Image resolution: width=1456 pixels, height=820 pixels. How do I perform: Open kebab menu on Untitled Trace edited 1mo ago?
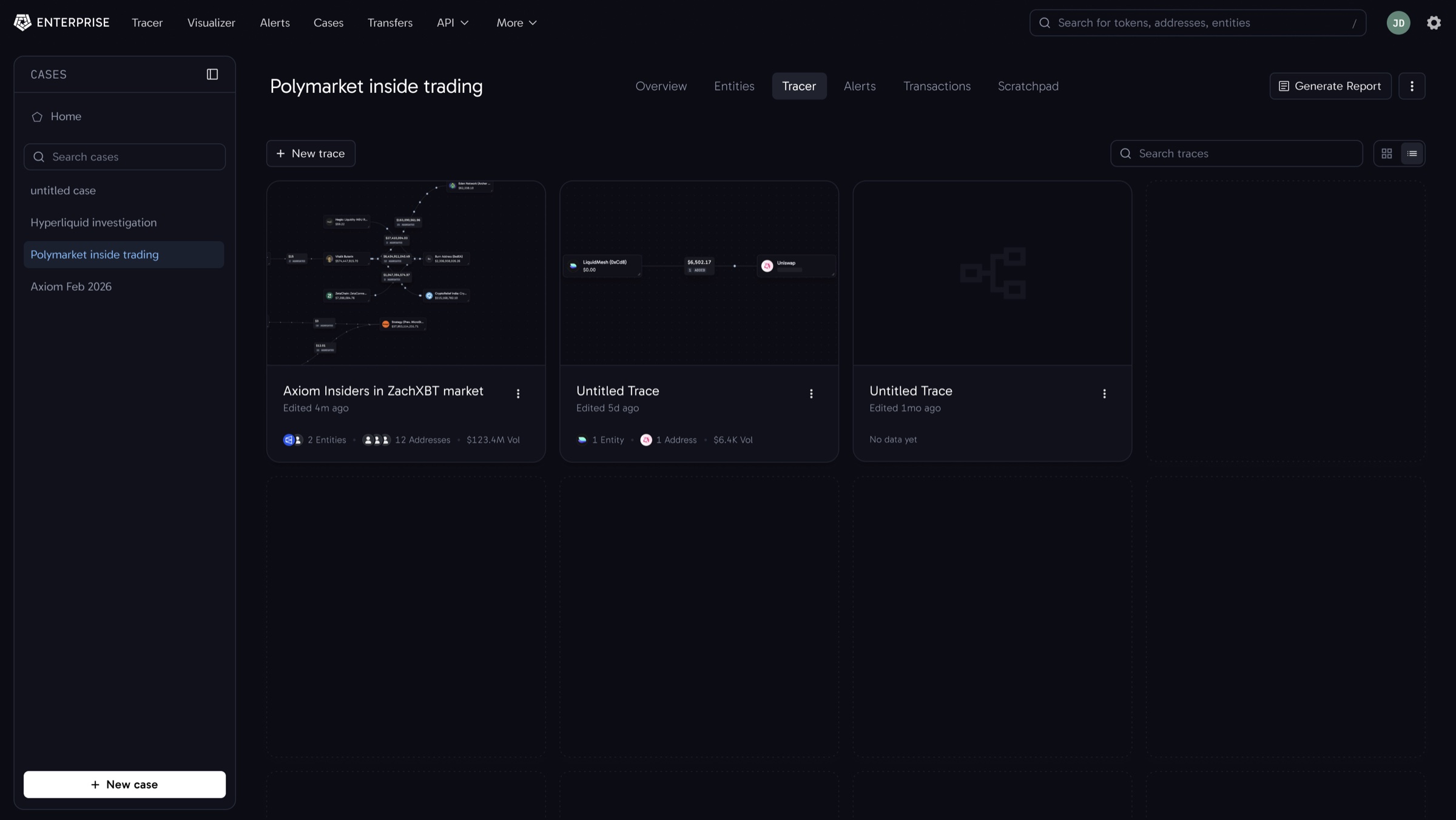pyautogui.click(x=1104, y=394)
